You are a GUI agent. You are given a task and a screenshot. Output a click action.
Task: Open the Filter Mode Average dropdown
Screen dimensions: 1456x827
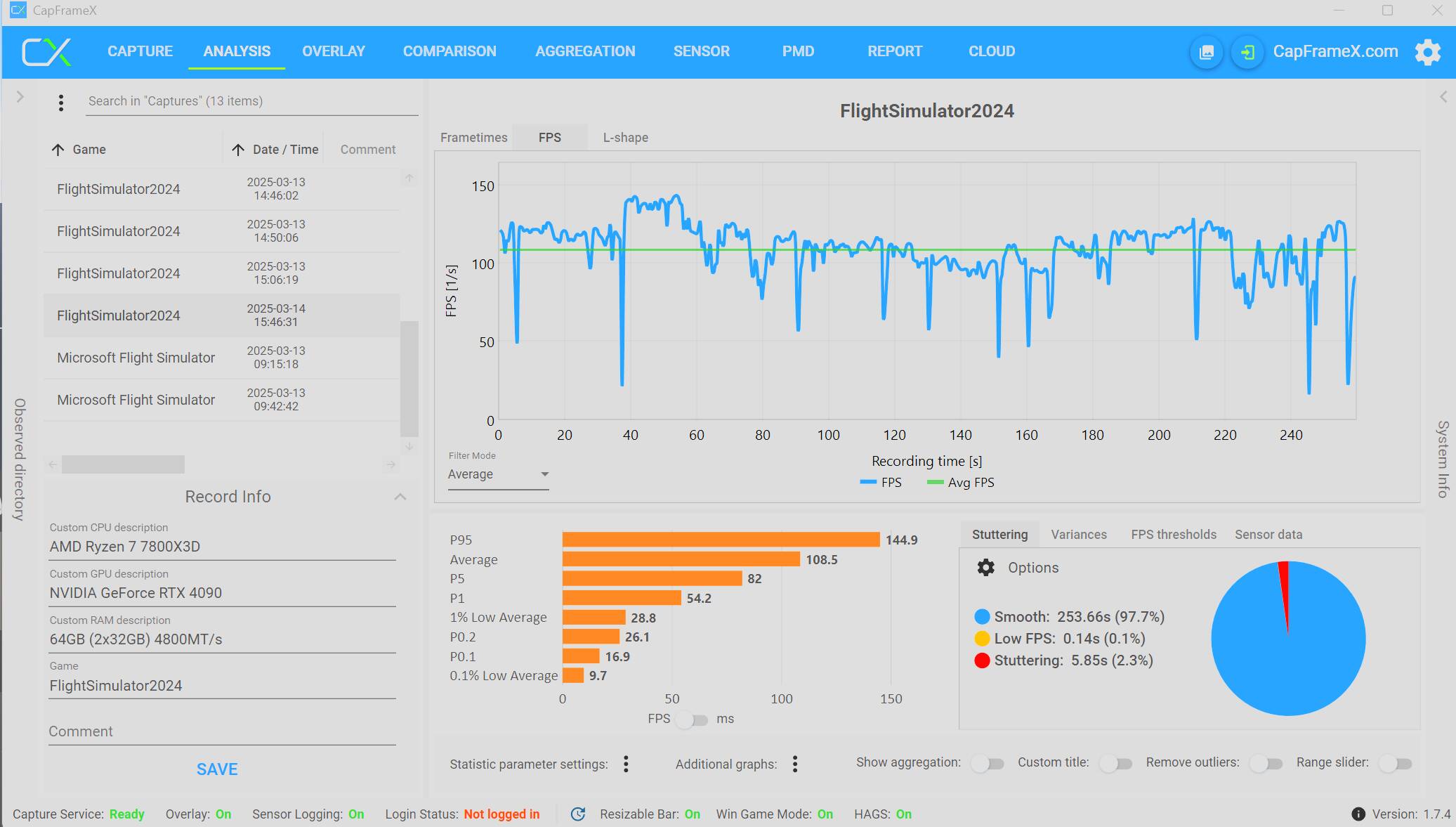pyautogui.click(x=499, y=475)
